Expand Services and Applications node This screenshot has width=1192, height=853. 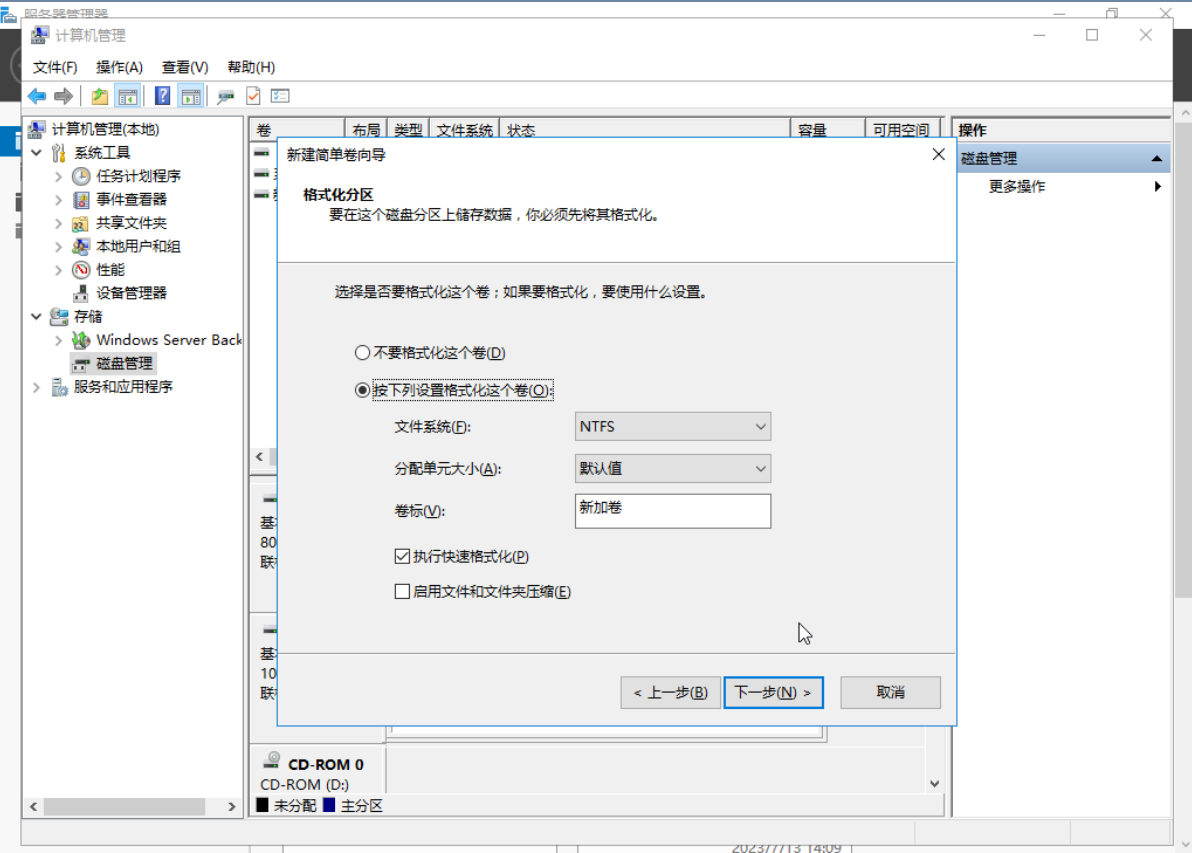pos(36,387)
